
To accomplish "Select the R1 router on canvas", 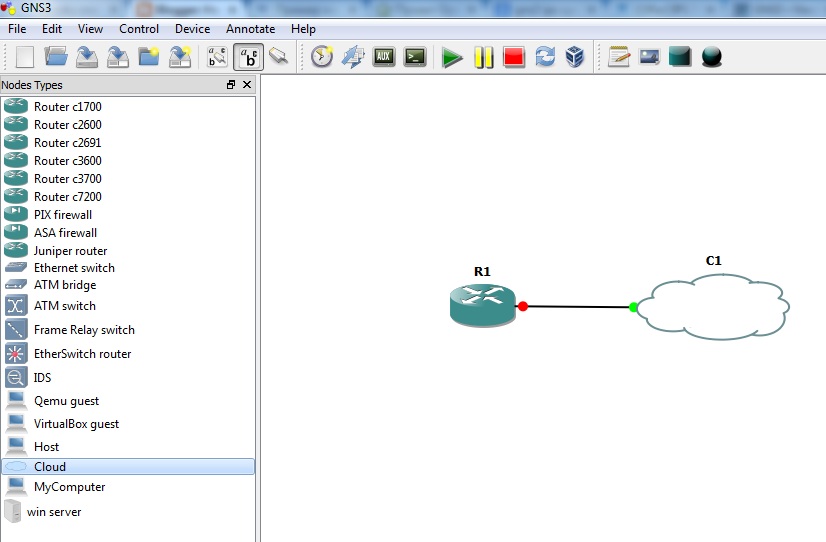I will (483, 305).
